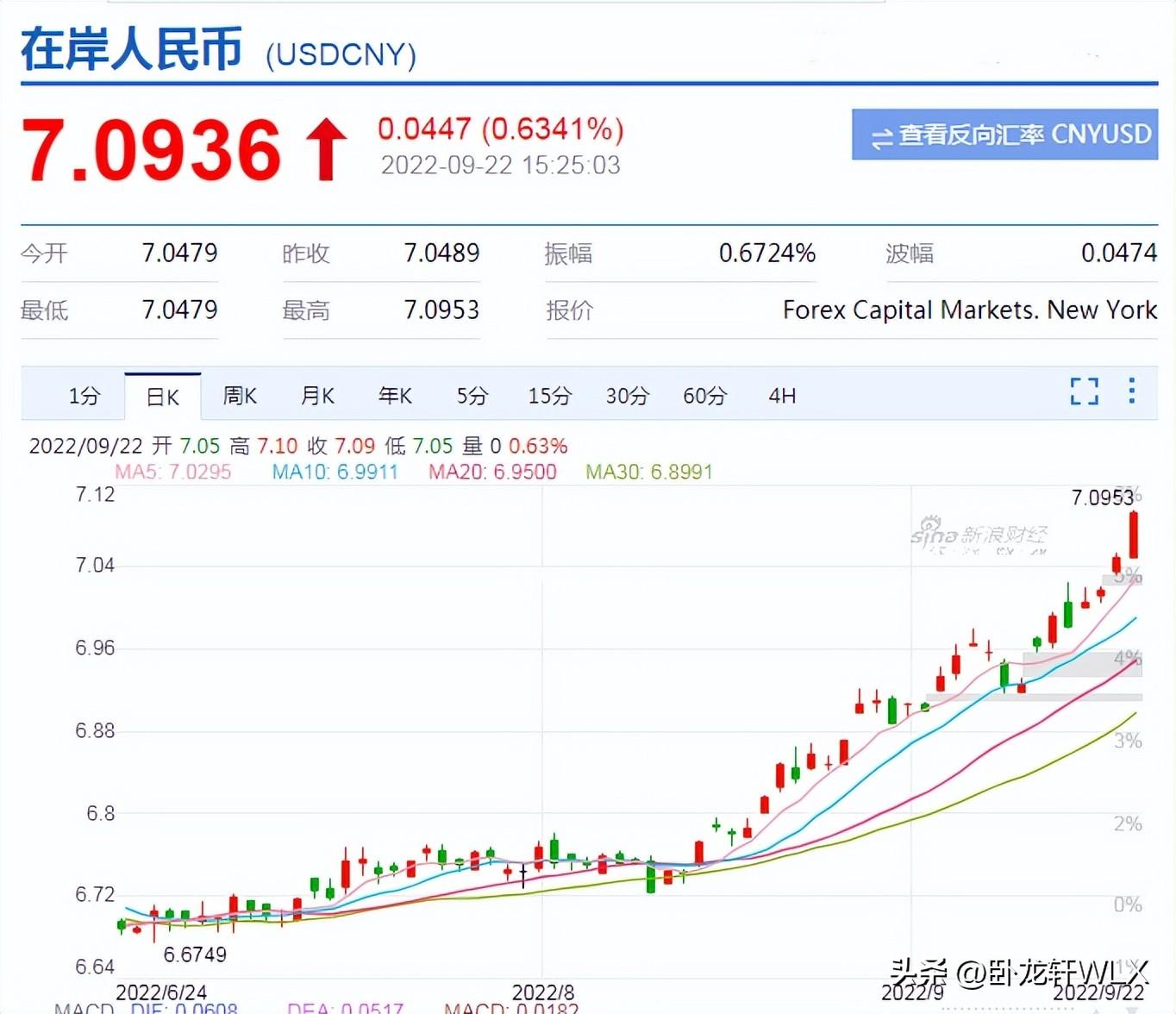Switch to the 60分 chart tab
Viewport: 1176px width, 1014px height.
coord(705,396)
